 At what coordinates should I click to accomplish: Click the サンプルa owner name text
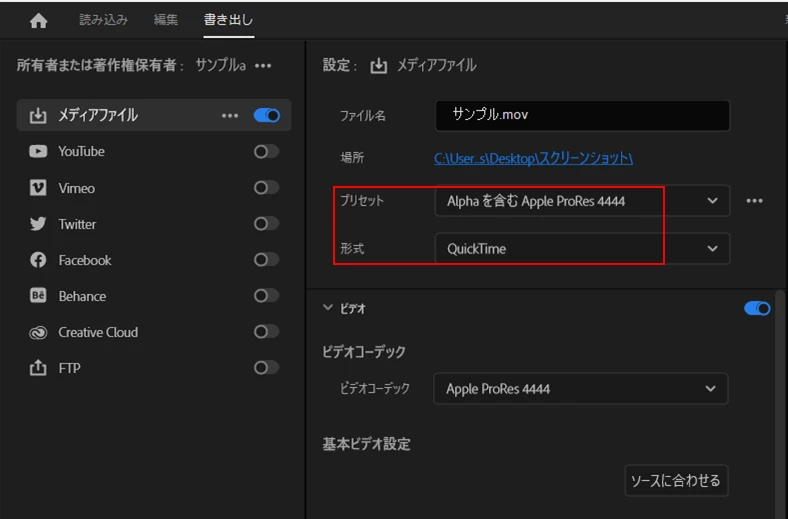(x=221, y=65)
